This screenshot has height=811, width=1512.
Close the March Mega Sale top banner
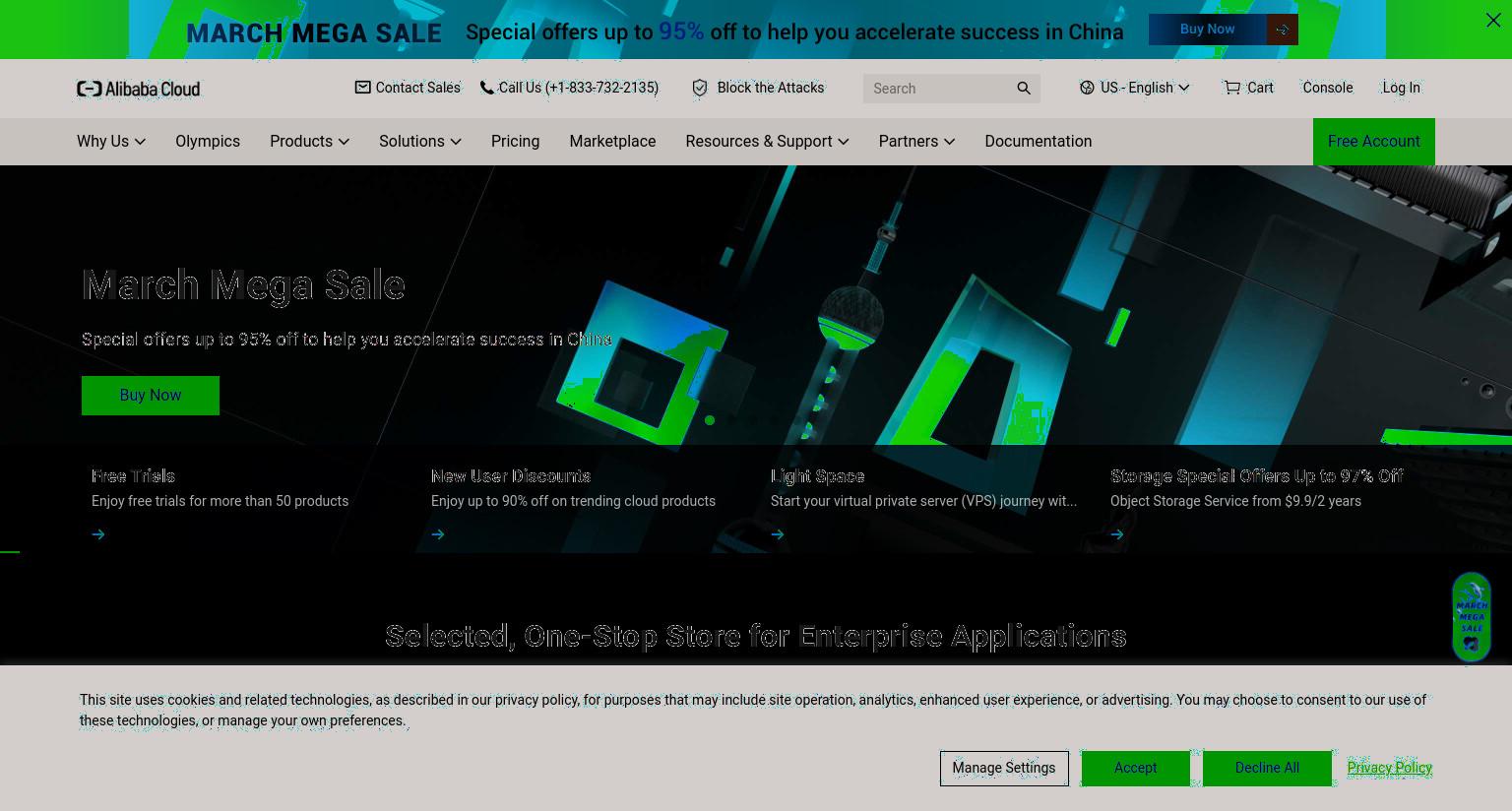pyautogui.click(x=1493, y=20)
